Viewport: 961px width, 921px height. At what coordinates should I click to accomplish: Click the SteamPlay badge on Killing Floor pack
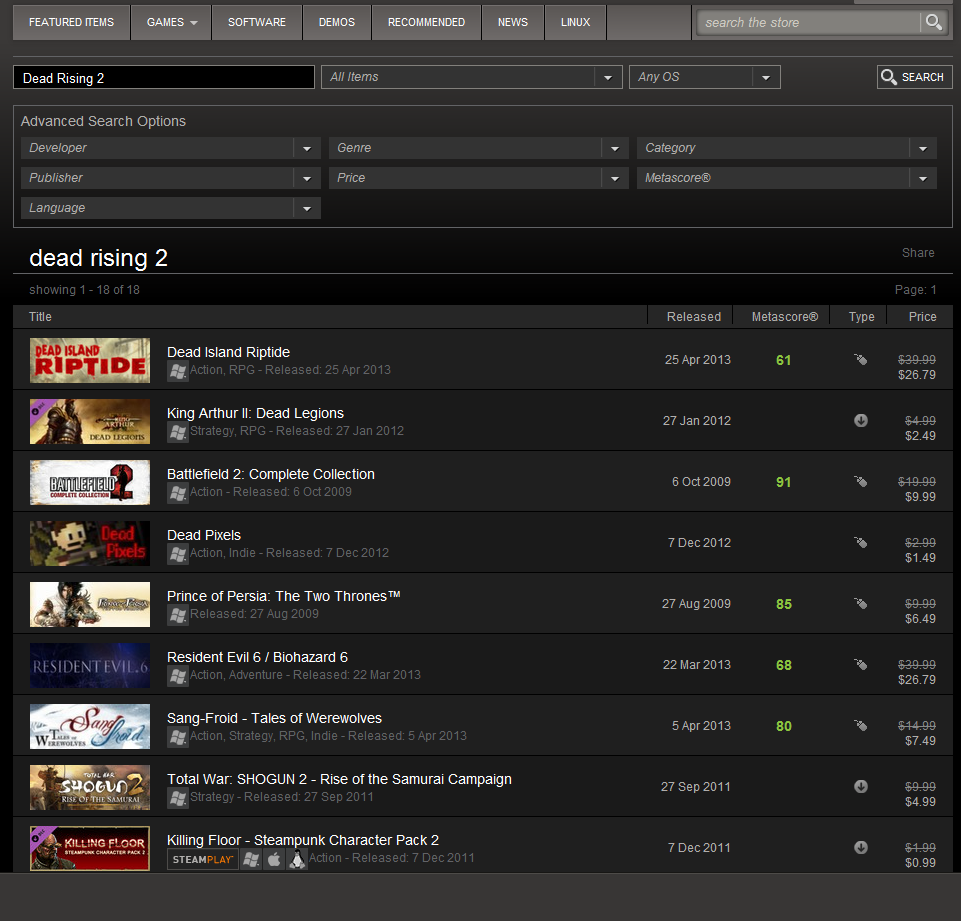202,859
